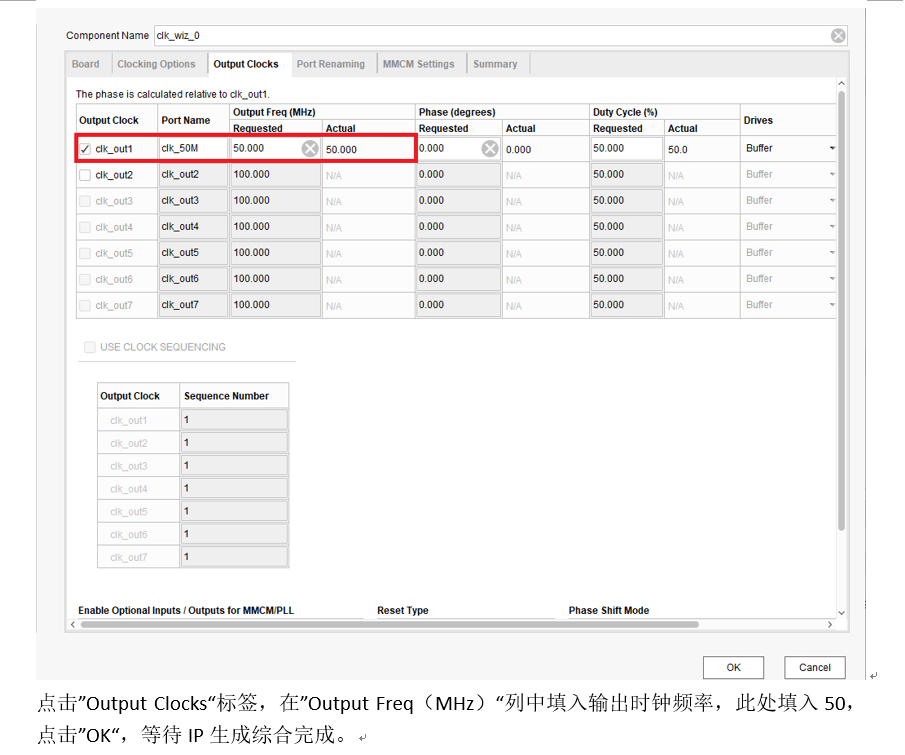Click the clk_out1 actual duty cycle value 50.0

(678, 149)
